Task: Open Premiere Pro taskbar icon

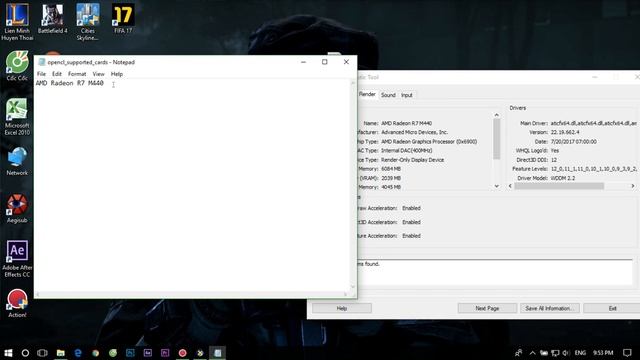Action: (x=165, y=353)
